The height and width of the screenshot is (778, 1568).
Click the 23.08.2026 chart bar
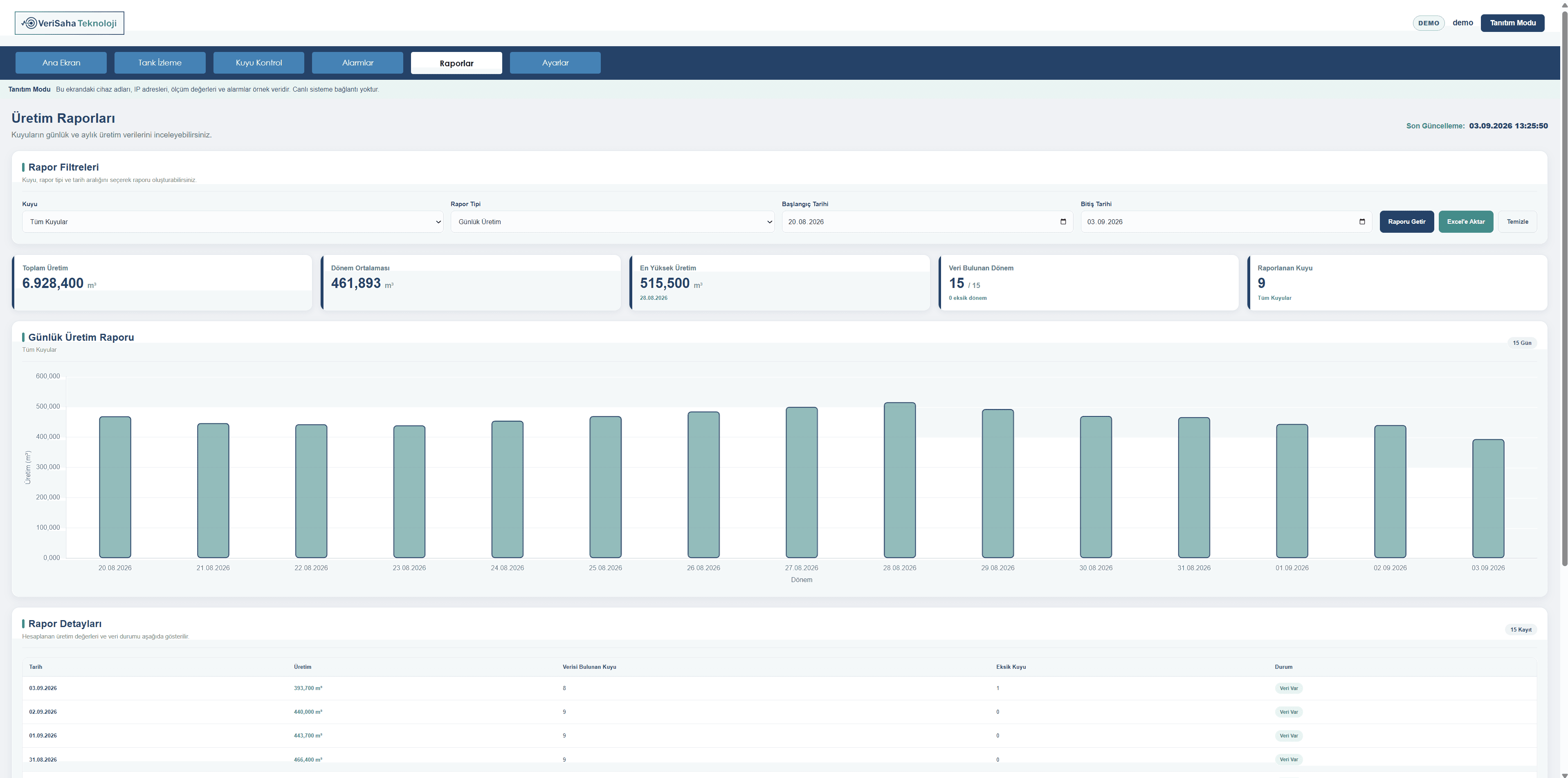[x=409, y=492]
